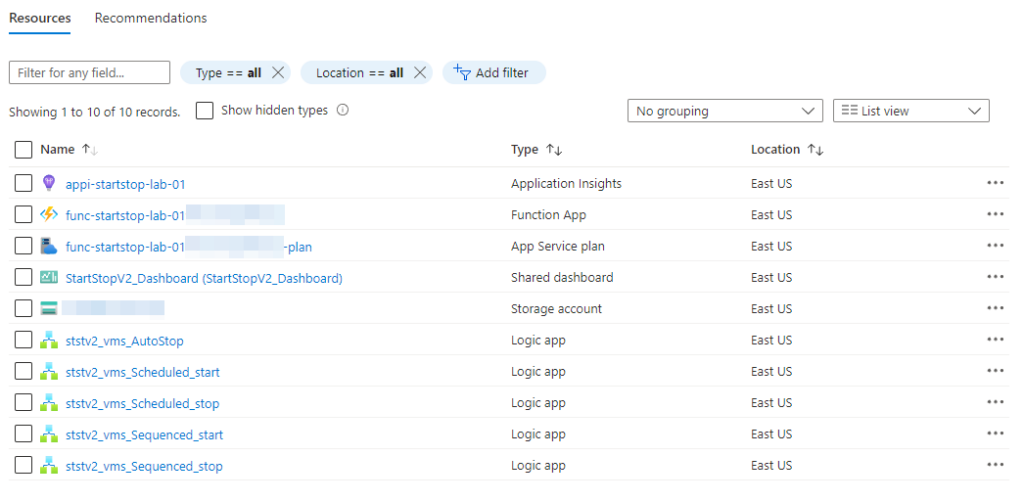Select the ststv2_vms_Sequenced_stop row checkbox
This screenshot has height=502, width=1024.
point(23,465)
